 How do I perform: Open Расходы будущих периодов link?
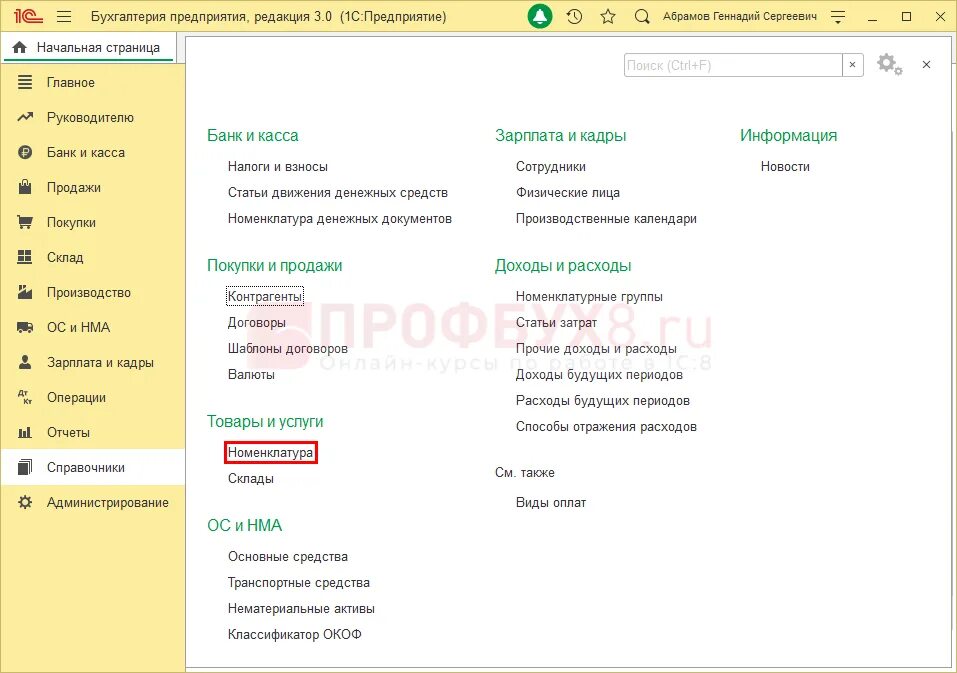pos(603,401)
